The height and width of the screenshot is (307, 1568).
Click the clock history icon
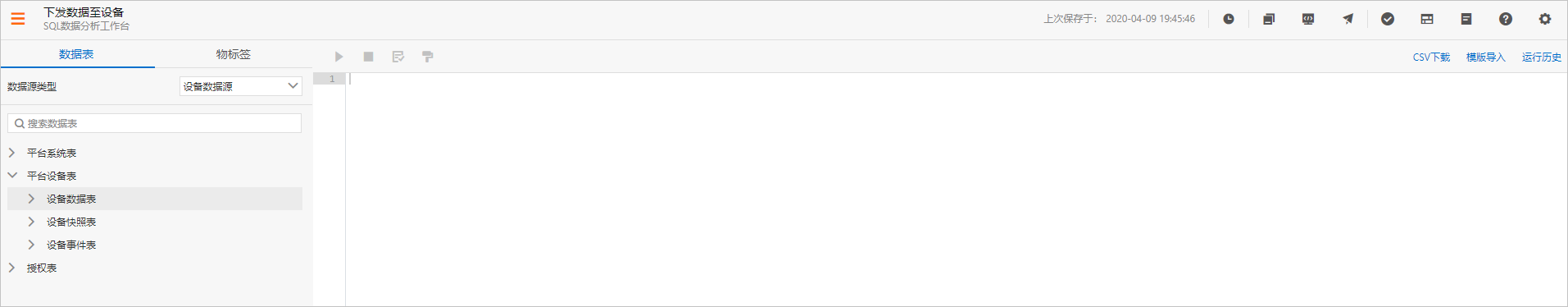click(x=1229, y=19)
